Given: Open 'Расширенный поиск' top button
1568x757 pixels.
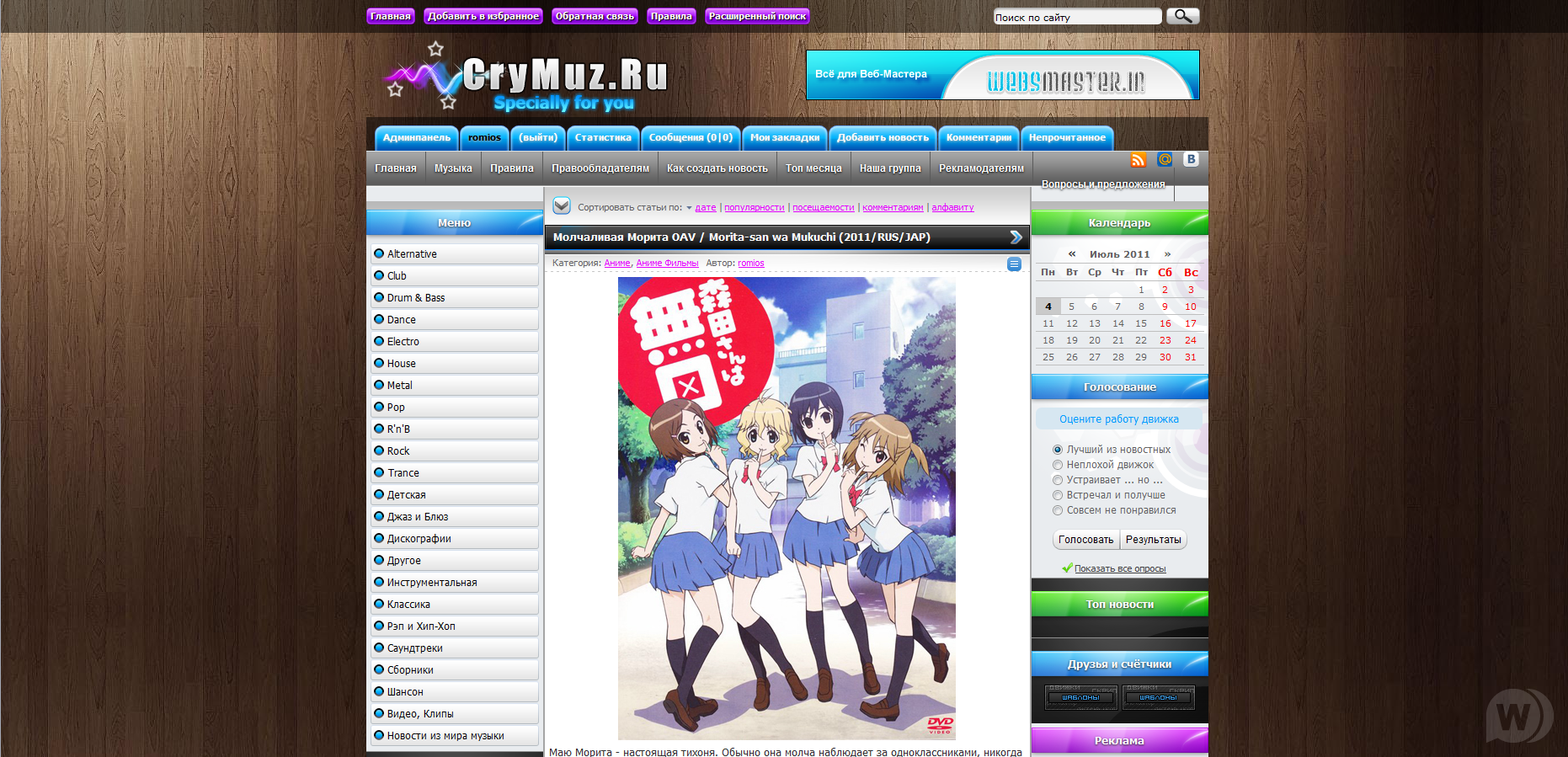Looking at the screenshot, I should (x=757, y=16).
